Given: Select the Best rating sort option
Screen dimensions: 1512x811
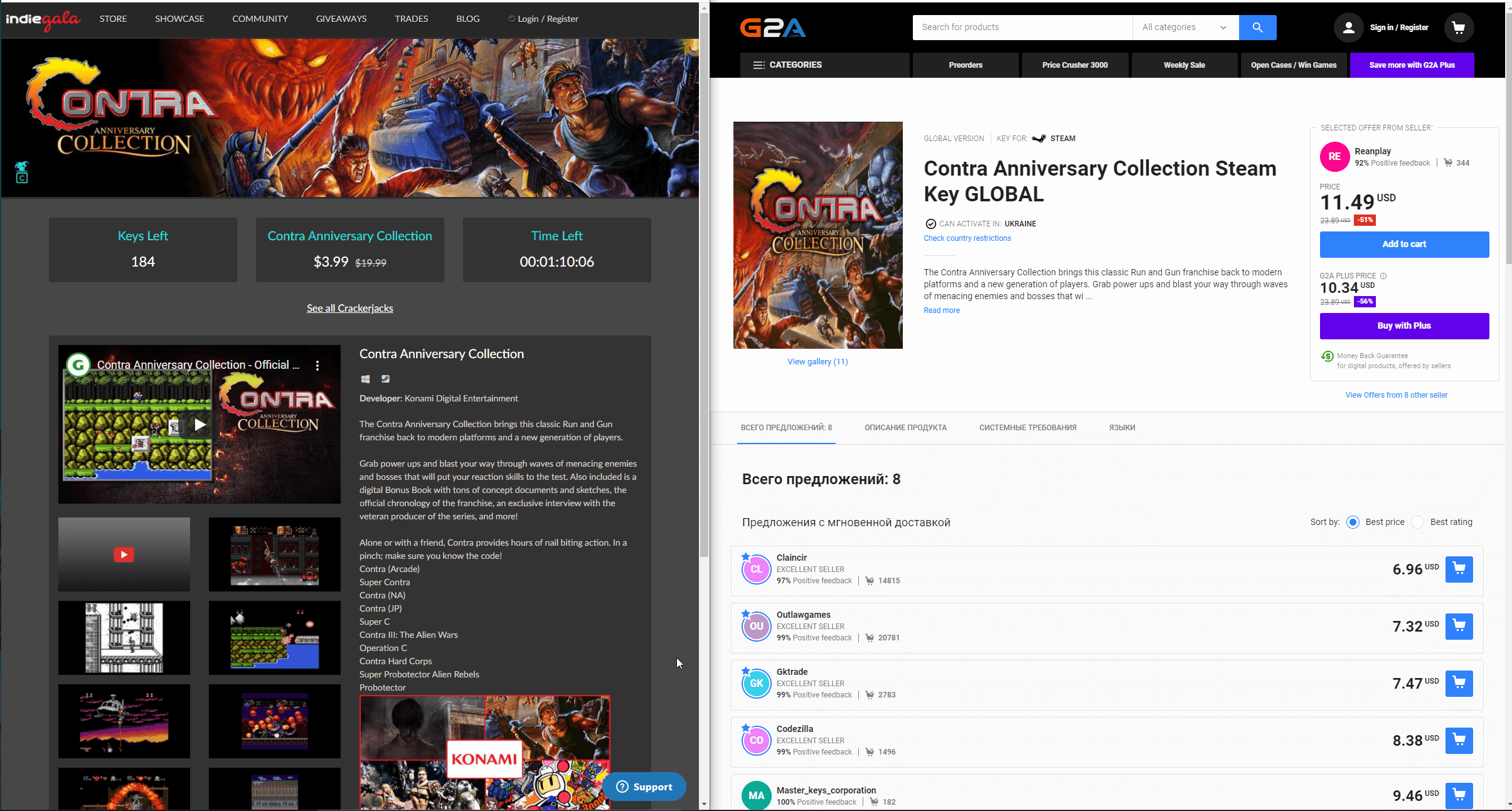Looking at the screenshot, I should tap(1417, 522).
